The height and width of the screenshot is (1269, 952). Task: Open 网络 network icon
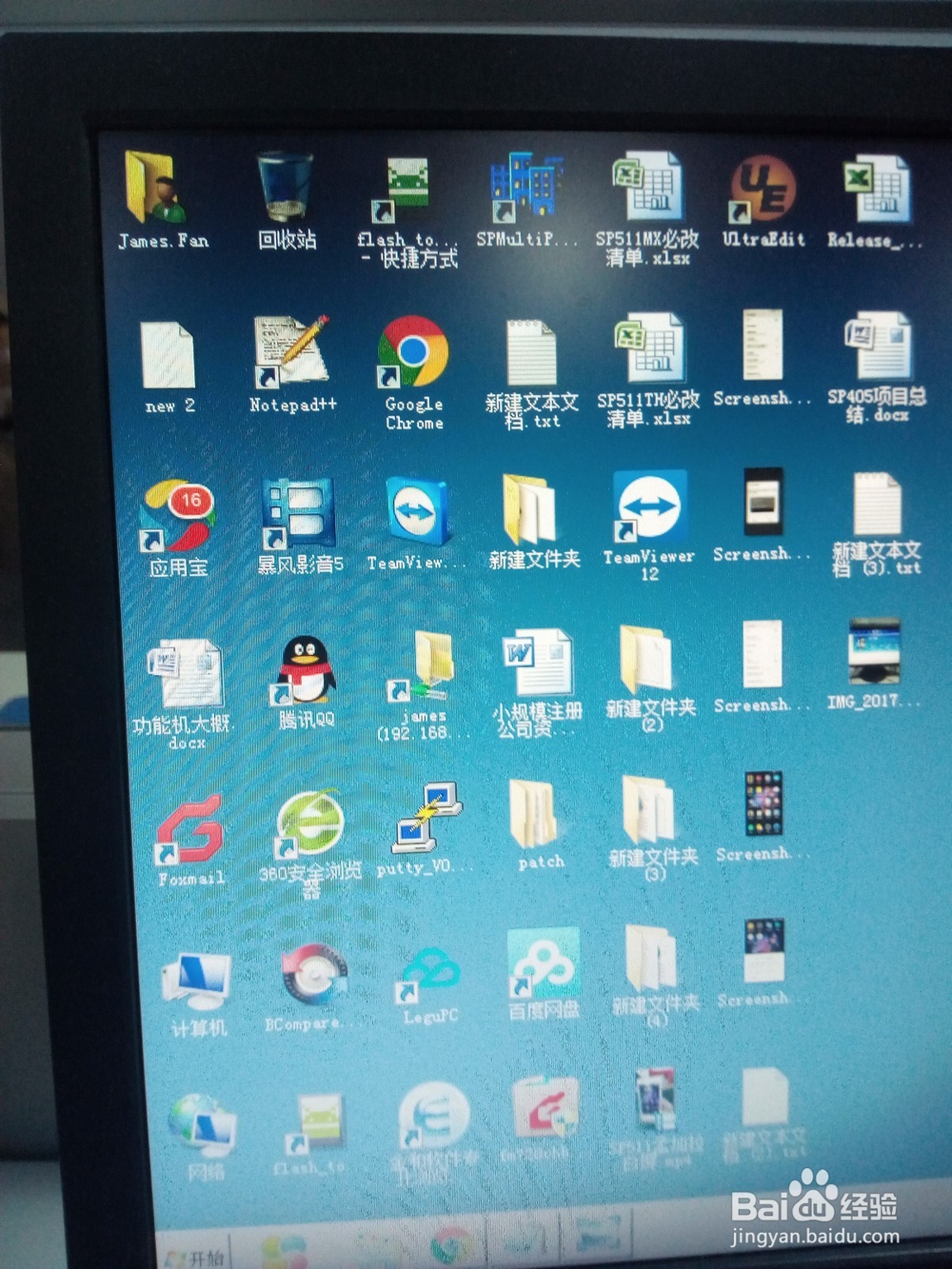click(203, 1139)
